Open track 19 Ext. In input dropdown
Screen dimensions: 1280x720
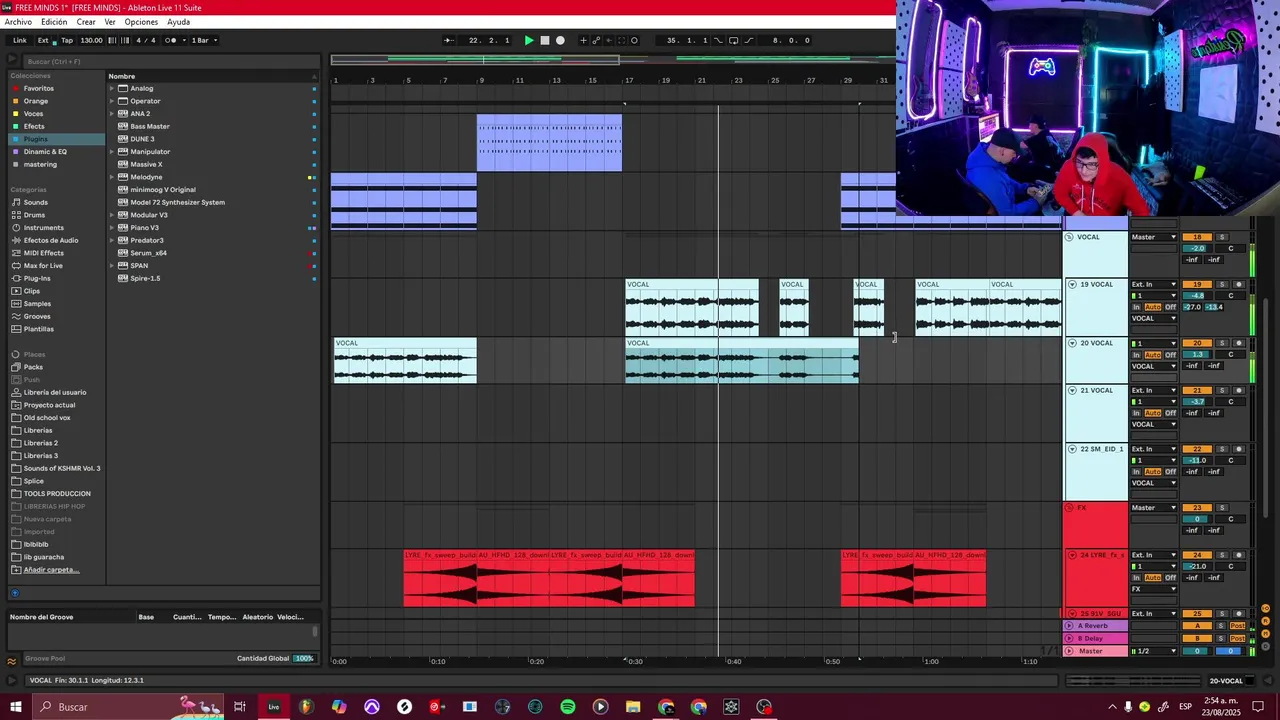[1154, 285]
